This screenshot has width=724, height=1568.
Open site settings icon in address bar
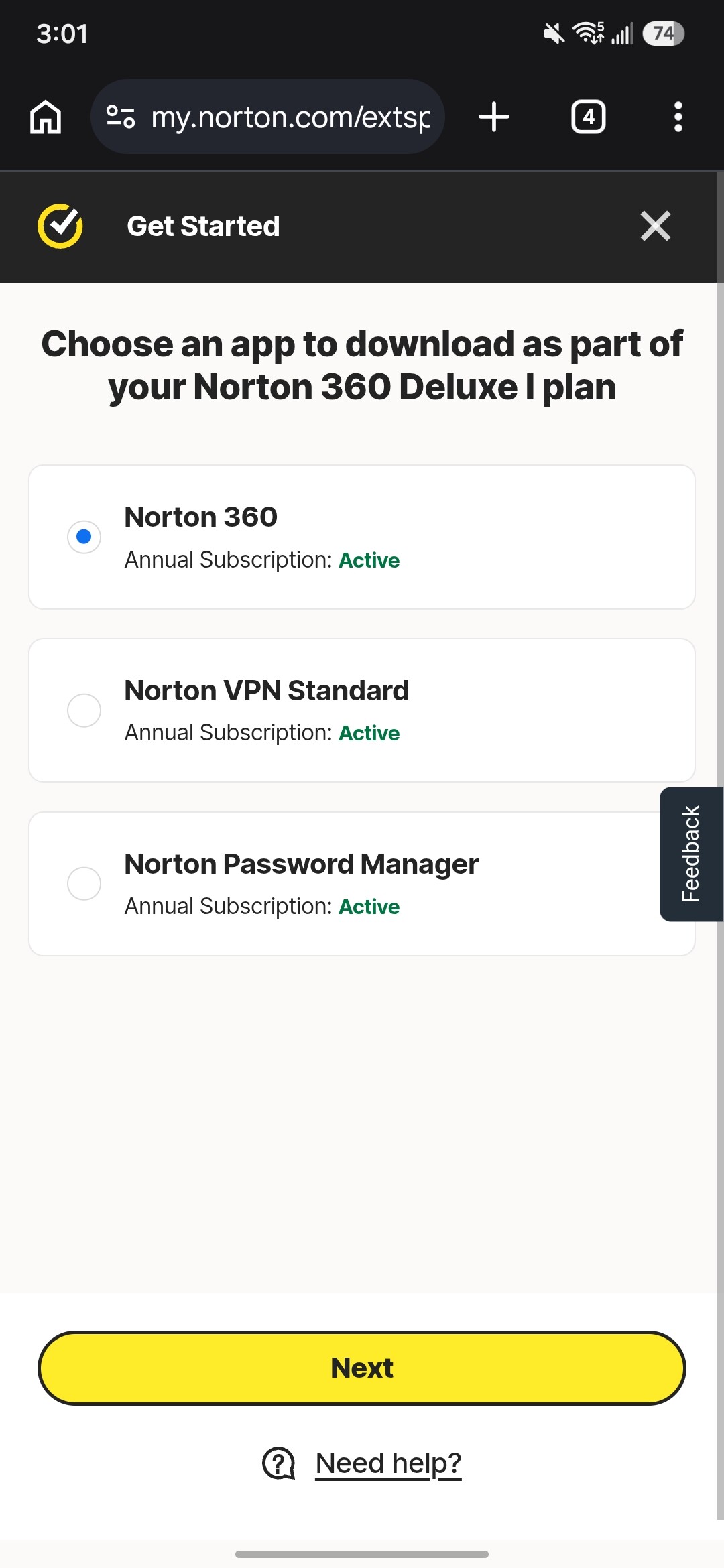click(121, 117)
